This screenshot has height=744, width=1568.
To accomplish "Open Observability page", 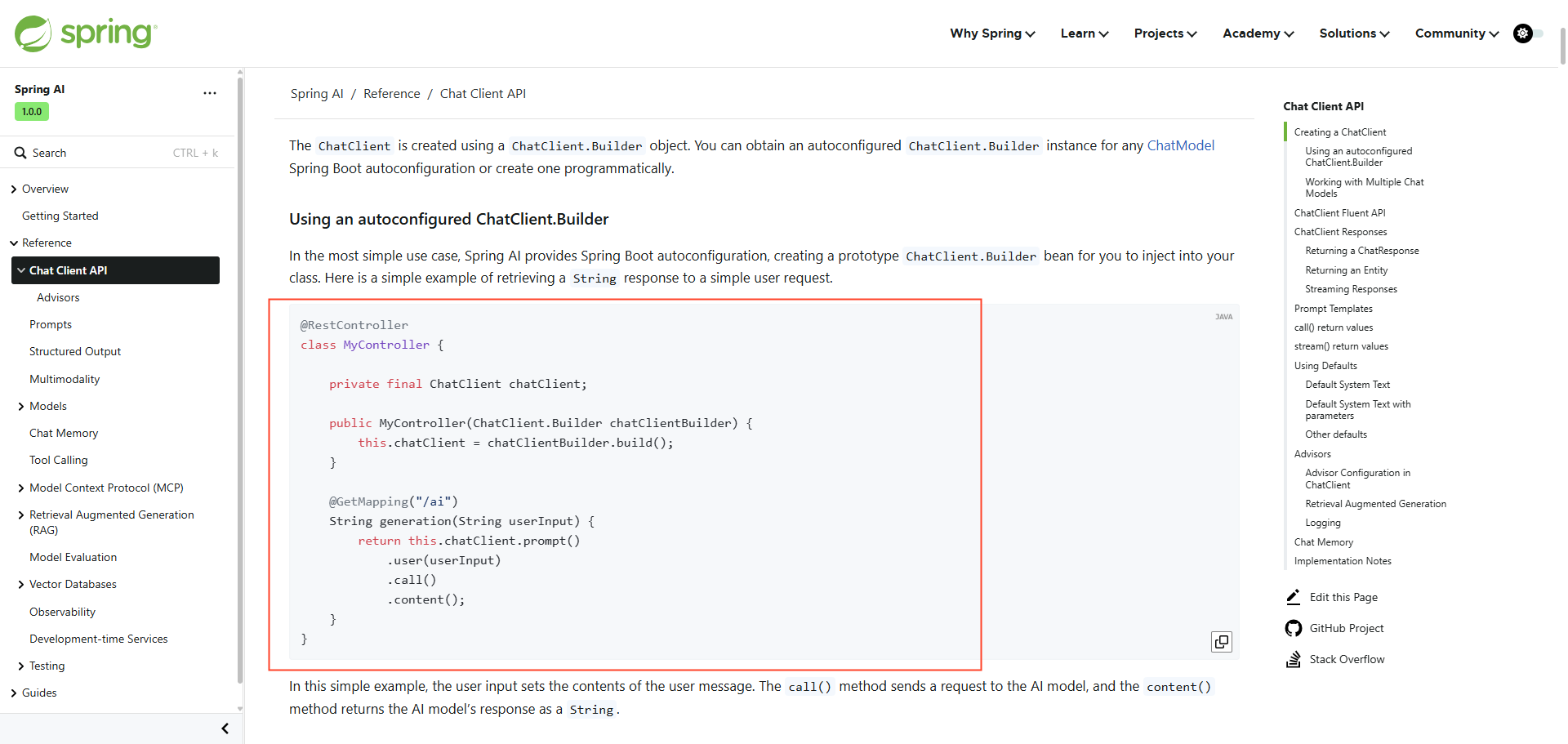I will click(63, 612).
